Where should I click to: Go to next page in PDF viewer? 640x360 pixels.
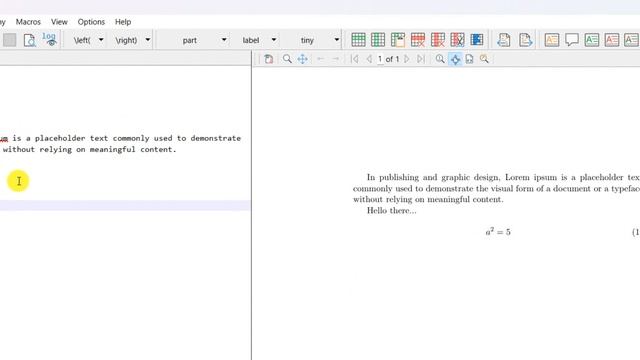click(407, 59)
